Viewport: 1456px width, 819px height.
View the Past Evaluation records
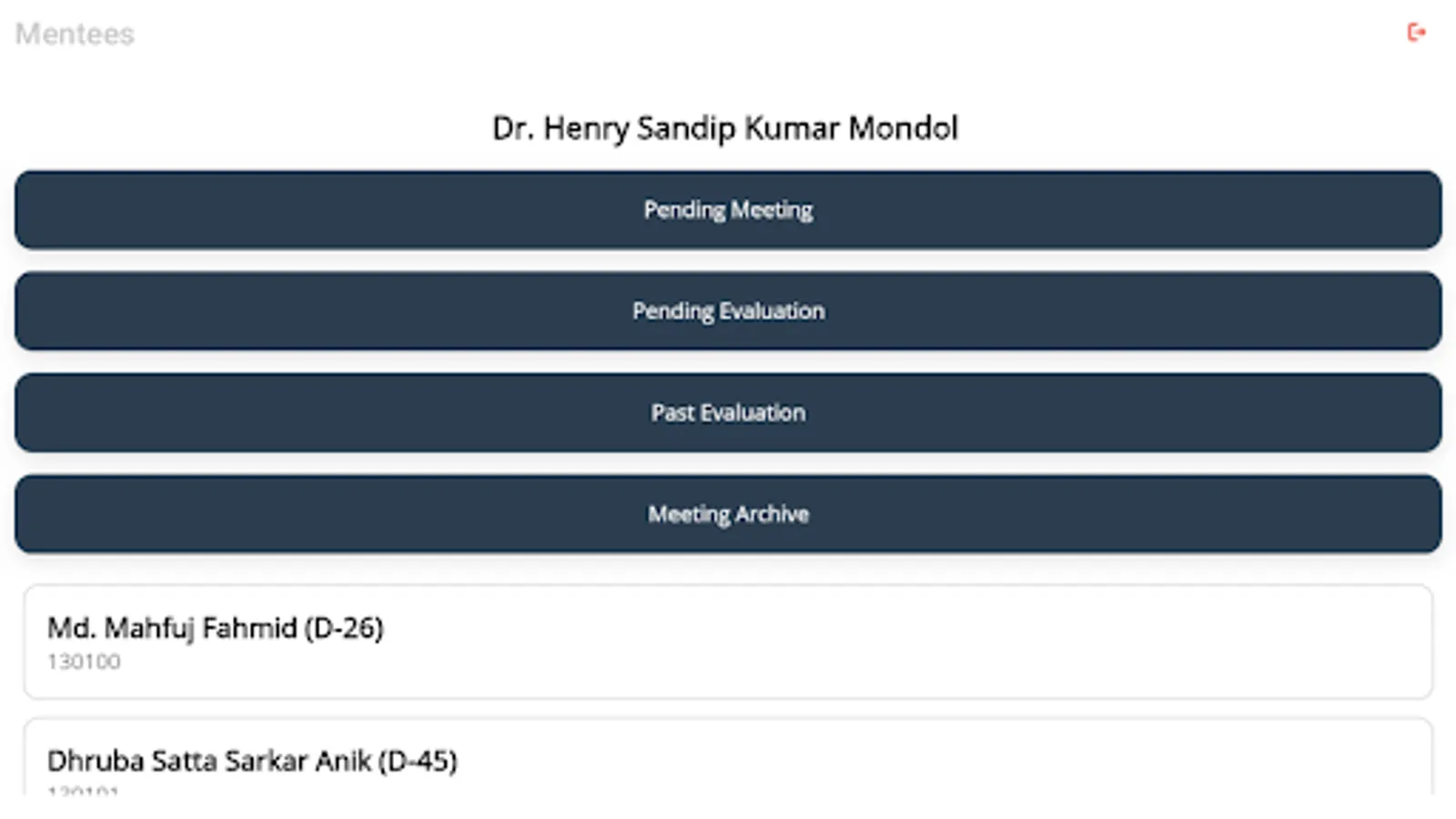pos(728,413)
